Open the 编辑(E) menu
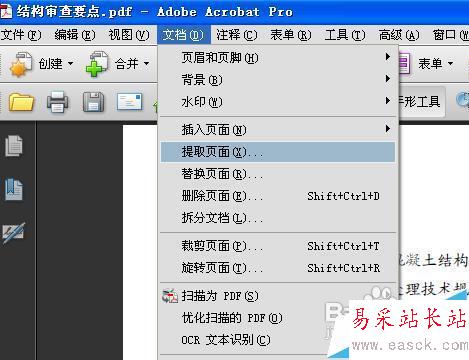Screen dimensions: 469x360 pyautogui.click(x=75, y=35)
